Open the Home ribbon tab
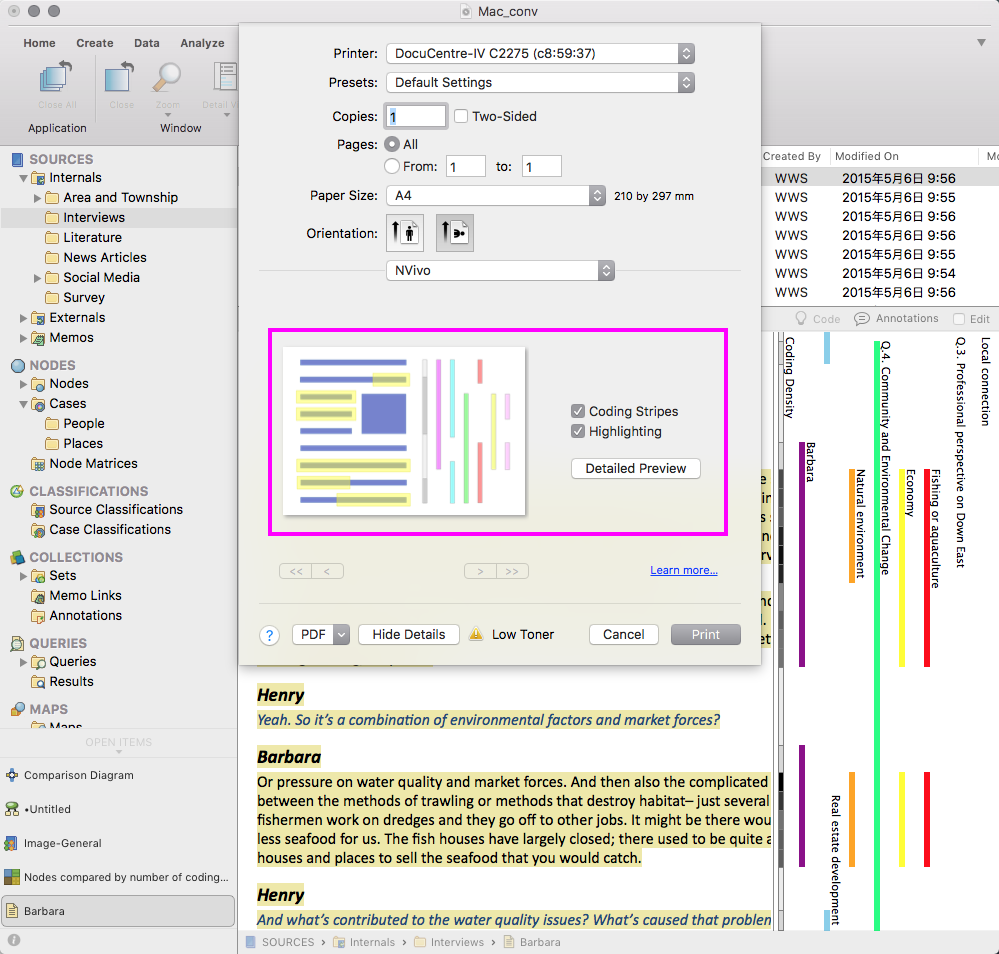This screenshot has width=999, height=954. pyautogui.click(x=40, y=43)
